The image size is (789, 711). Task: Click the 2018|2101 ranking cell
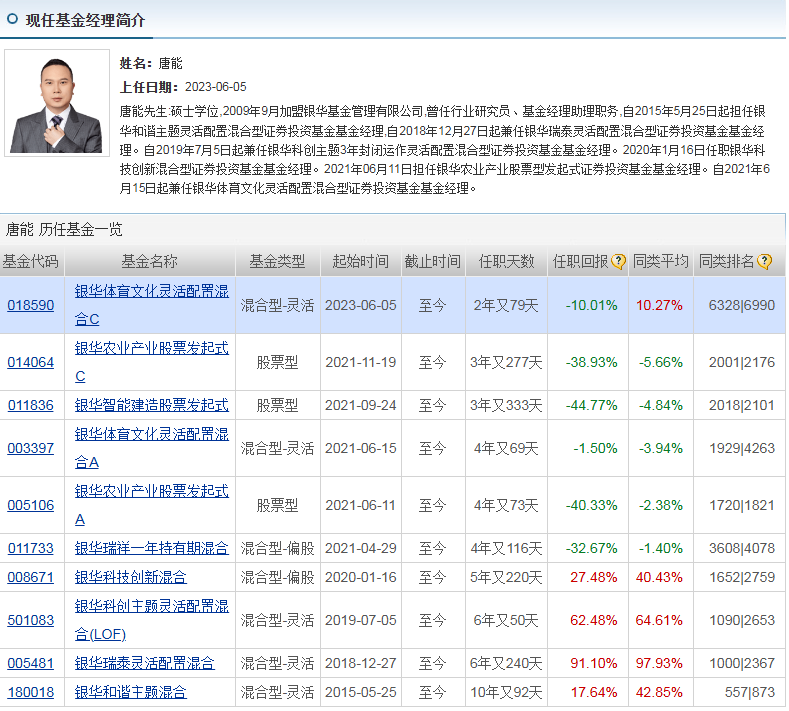[741, 405]
